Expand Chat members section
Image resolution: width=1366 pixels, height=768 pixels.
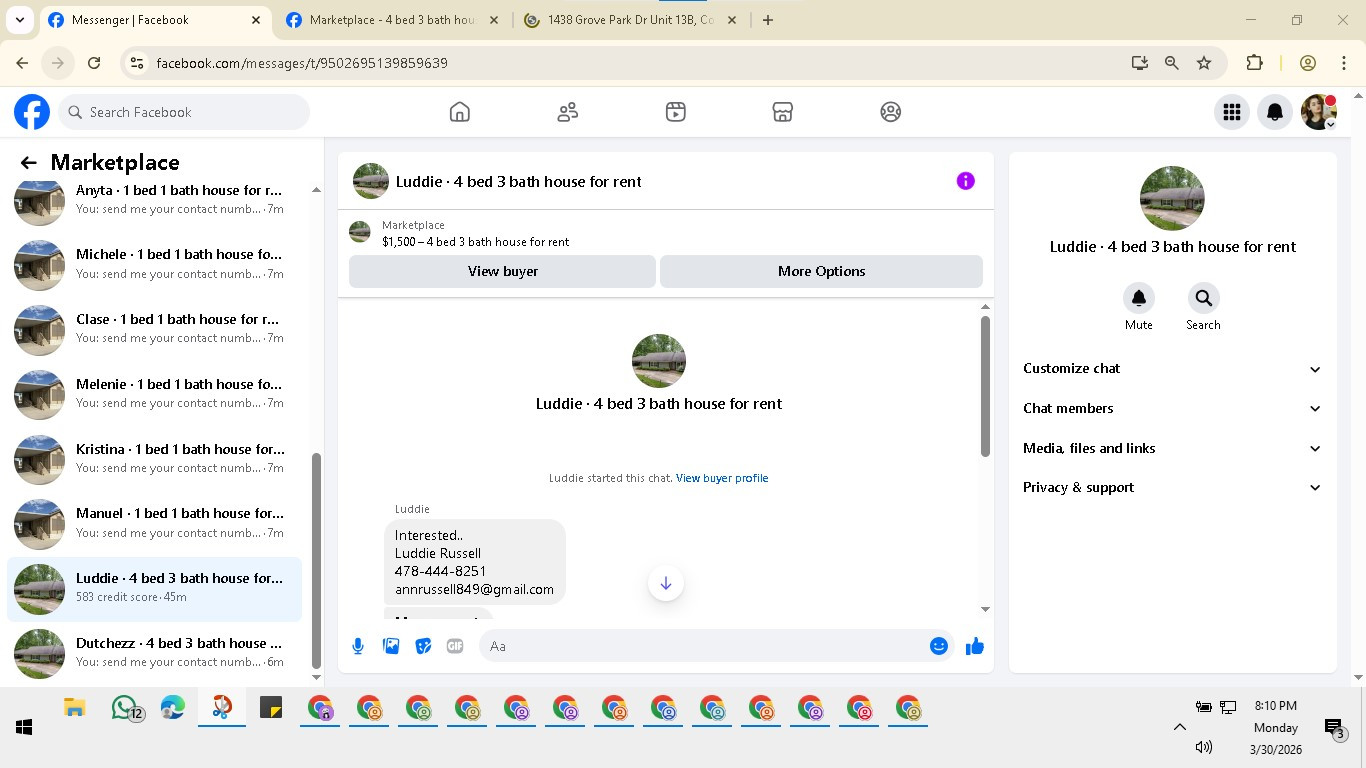(1172, 408)
